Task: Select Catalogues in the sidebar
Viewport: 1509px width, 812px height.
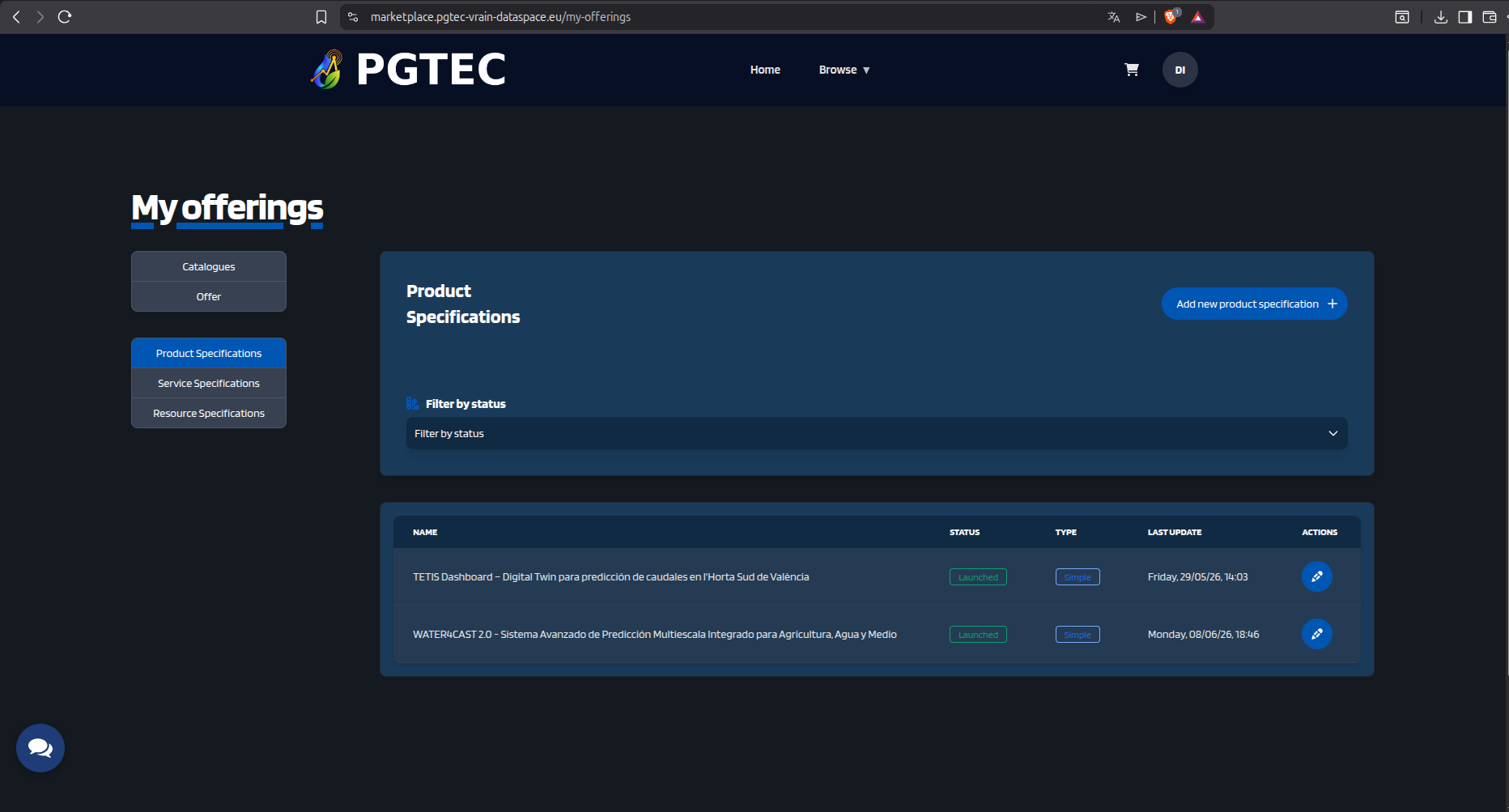Action: tap(209, 266)
